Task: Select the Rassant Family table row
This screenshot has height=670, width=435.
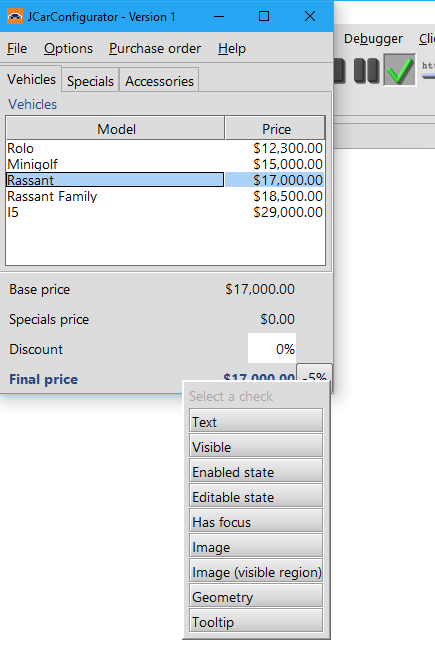Action: pyautogui.click(x=165, y=196)
